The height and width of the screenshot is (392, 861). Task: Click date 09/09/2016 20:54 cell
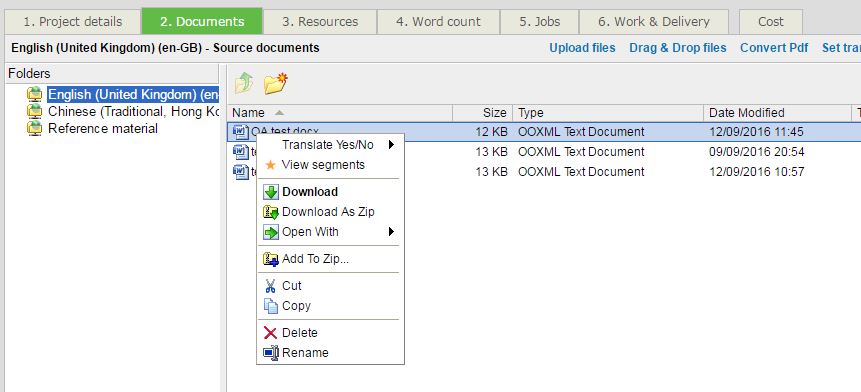pos(757,152)
